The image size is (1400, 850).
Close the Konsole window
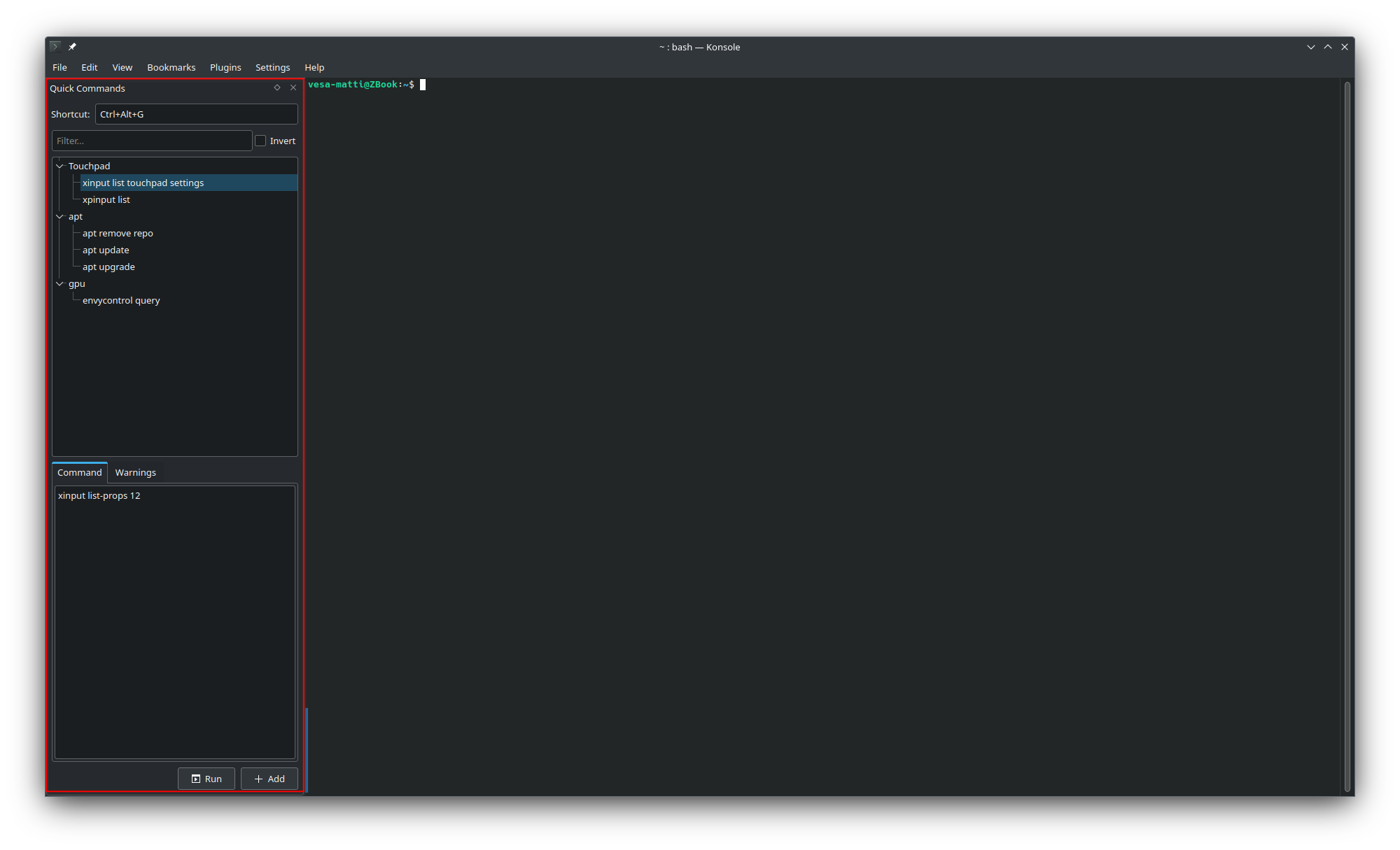coord(1345,47)
